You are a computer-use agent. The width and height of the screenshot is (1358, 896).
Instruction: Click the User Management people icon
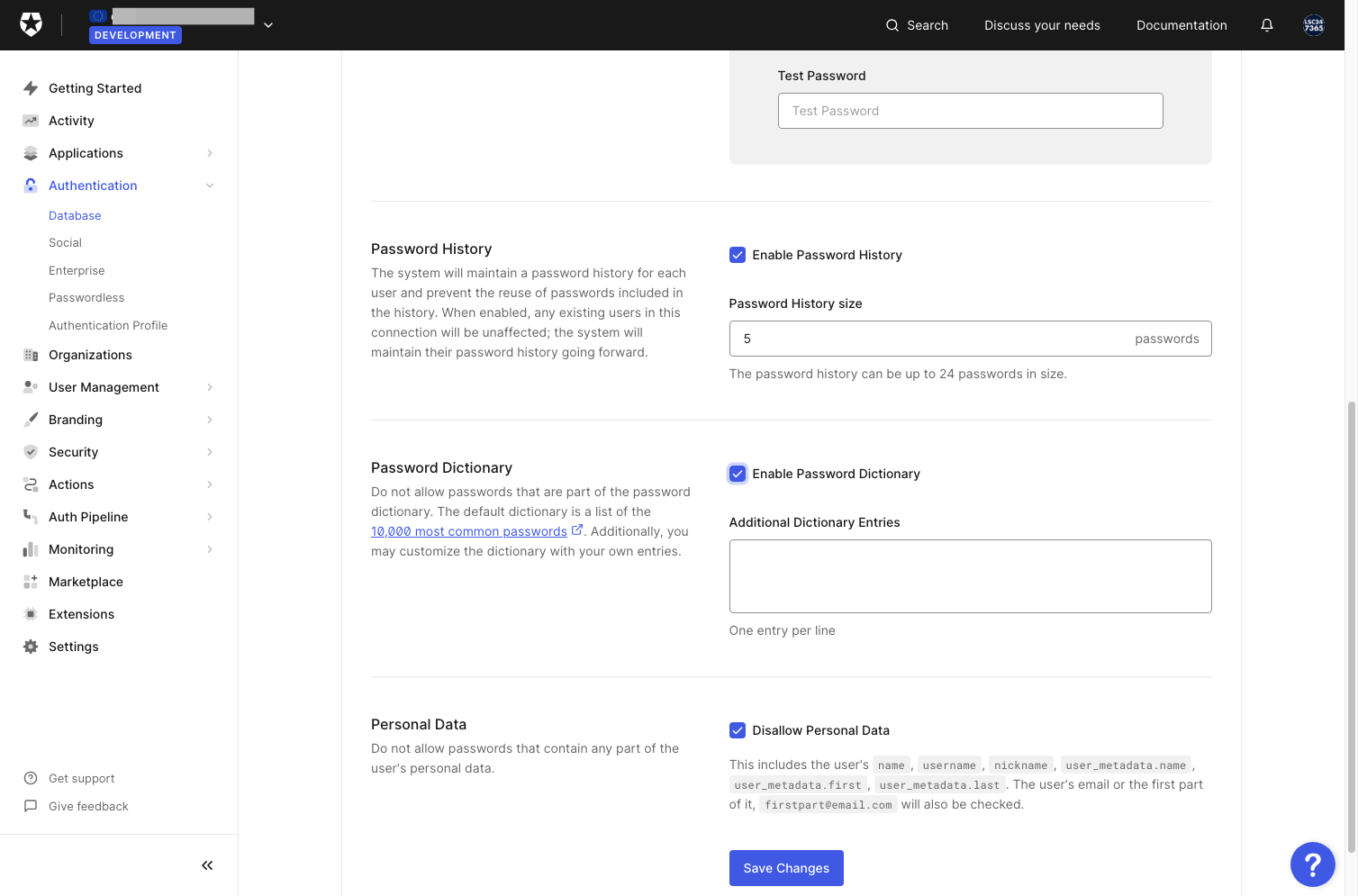click(31, 387)
